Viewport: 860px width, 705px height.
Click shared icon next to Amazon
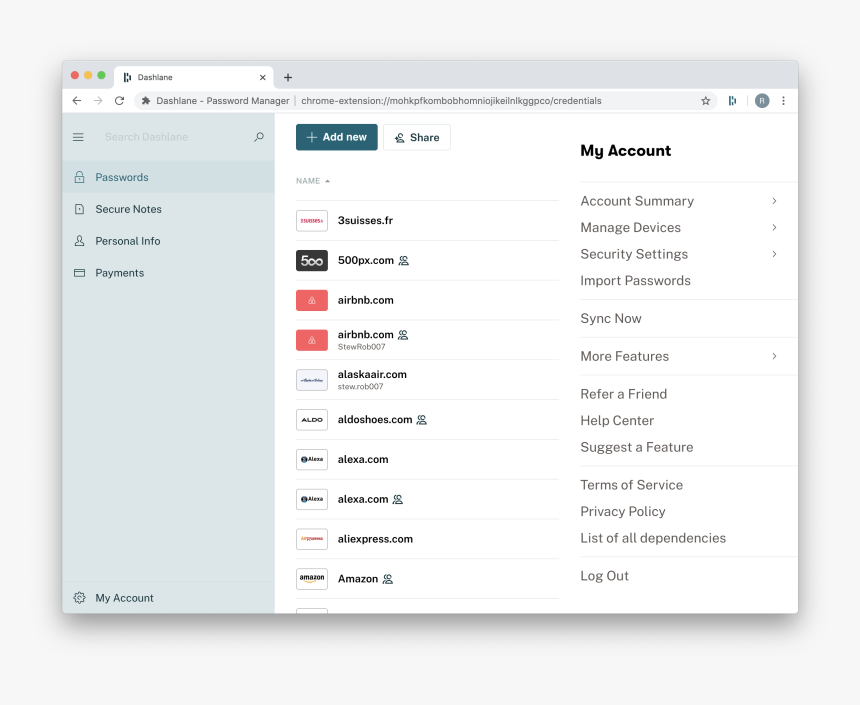pyautogui.click(x=388, y=579)
